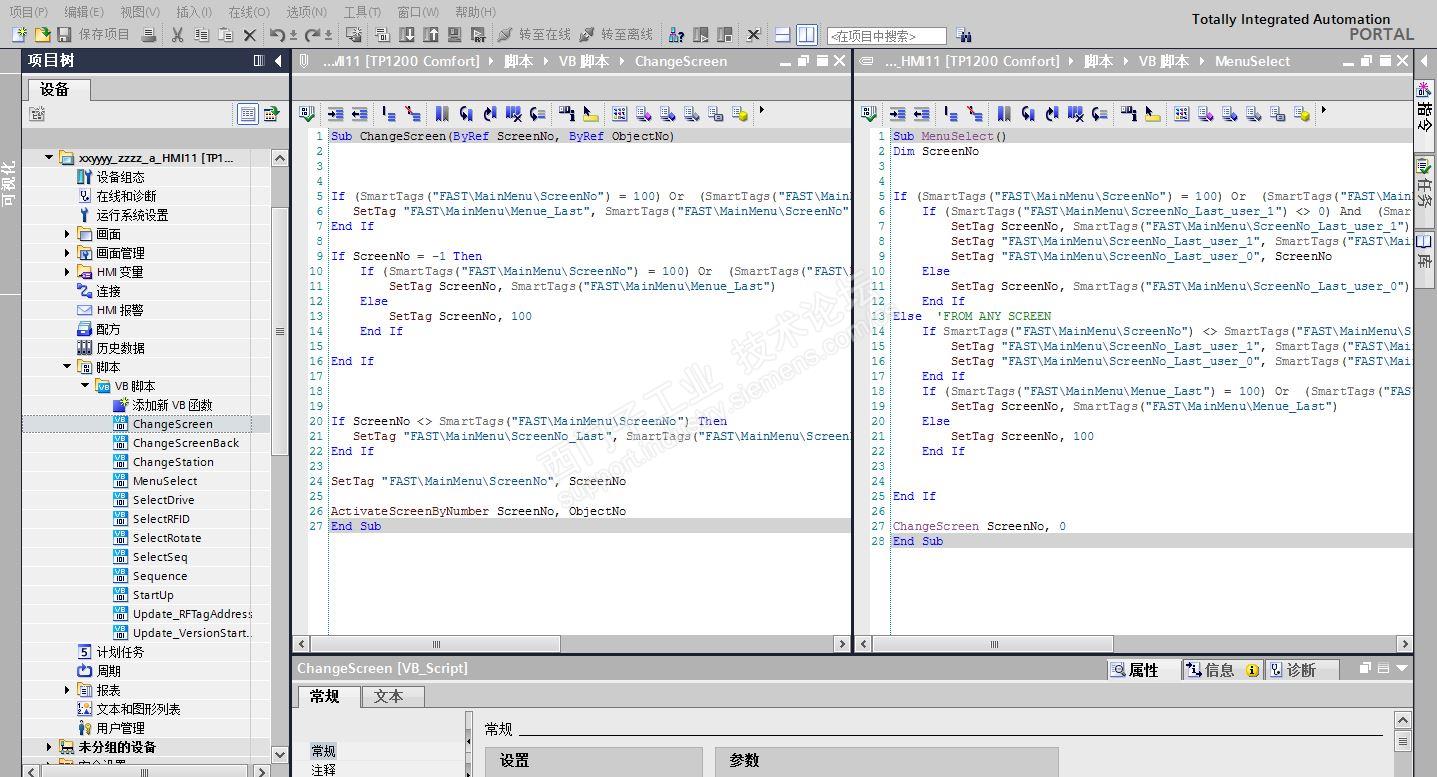Click the Print icon in toolbar
Image resolution: width=1437 pixels, height=777 pixels.
click(x=149, y=35)
